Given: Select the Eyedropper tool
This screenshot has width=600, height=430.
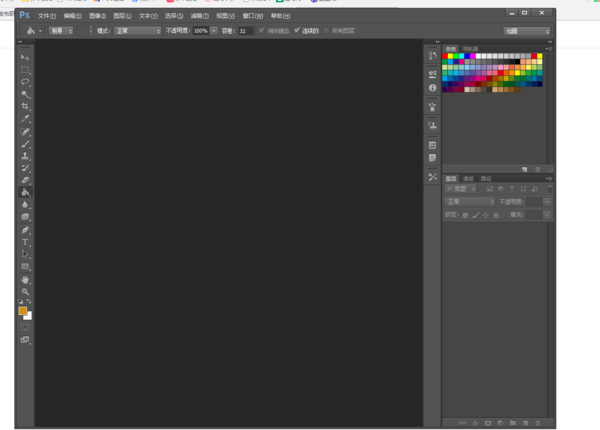Looking at the screenshot, I should point(25,119).
